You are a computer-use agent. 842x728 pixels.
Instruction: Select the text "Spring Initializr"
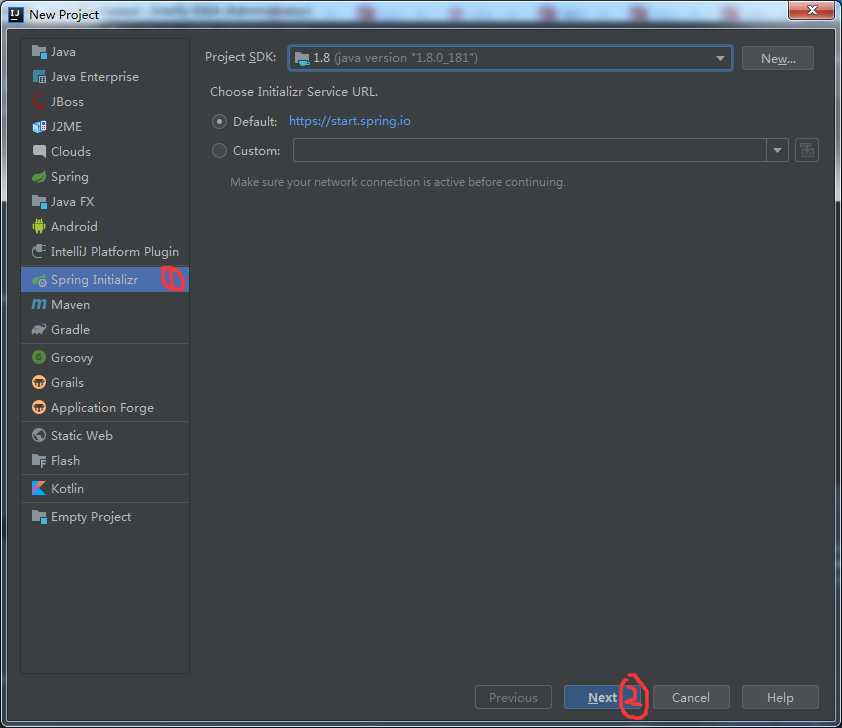pyautogui.click(x=94, y=280)
